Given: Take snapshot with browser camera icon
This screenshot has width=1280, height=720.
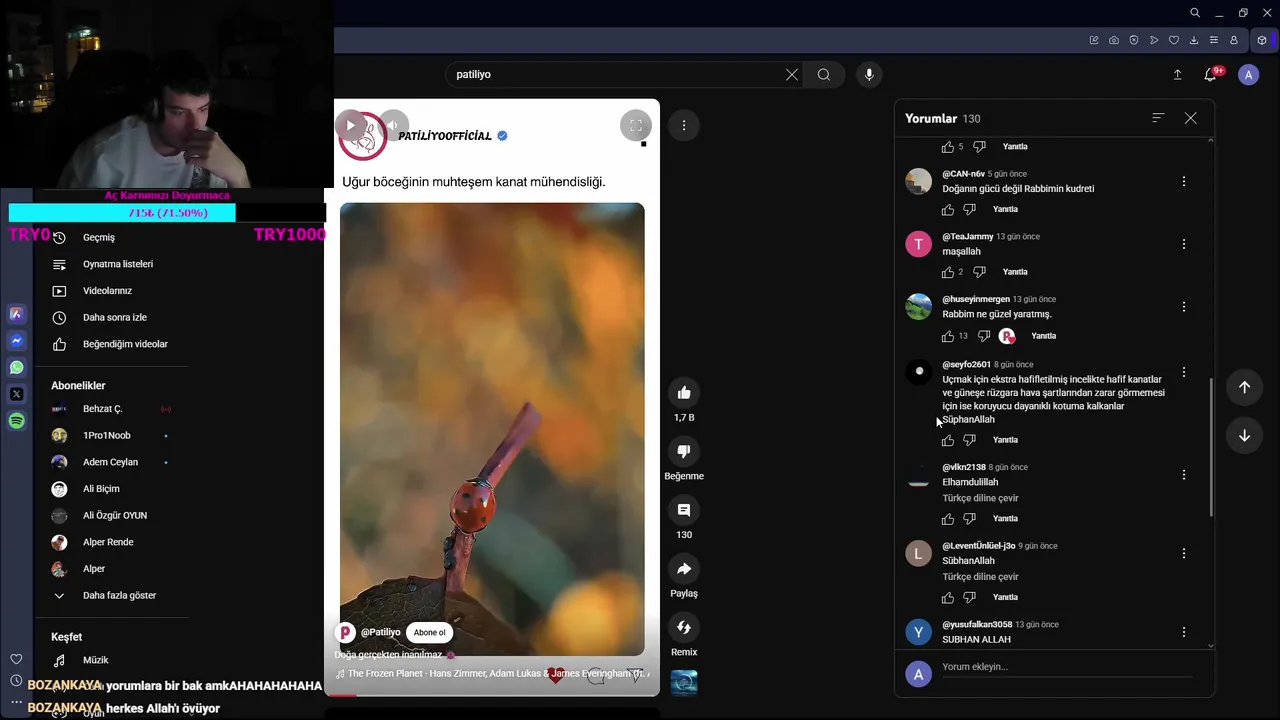Looking at the screenshot, I should pyautogui.click(x=1114, y=40).
